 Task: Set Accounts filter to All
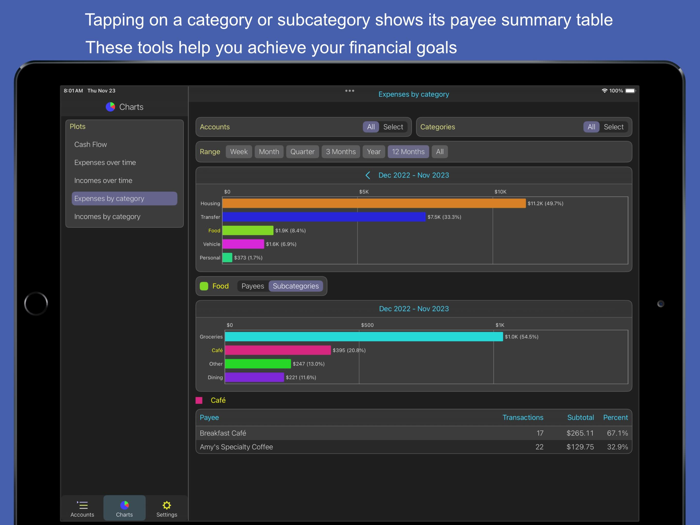(x=371, y=127)
